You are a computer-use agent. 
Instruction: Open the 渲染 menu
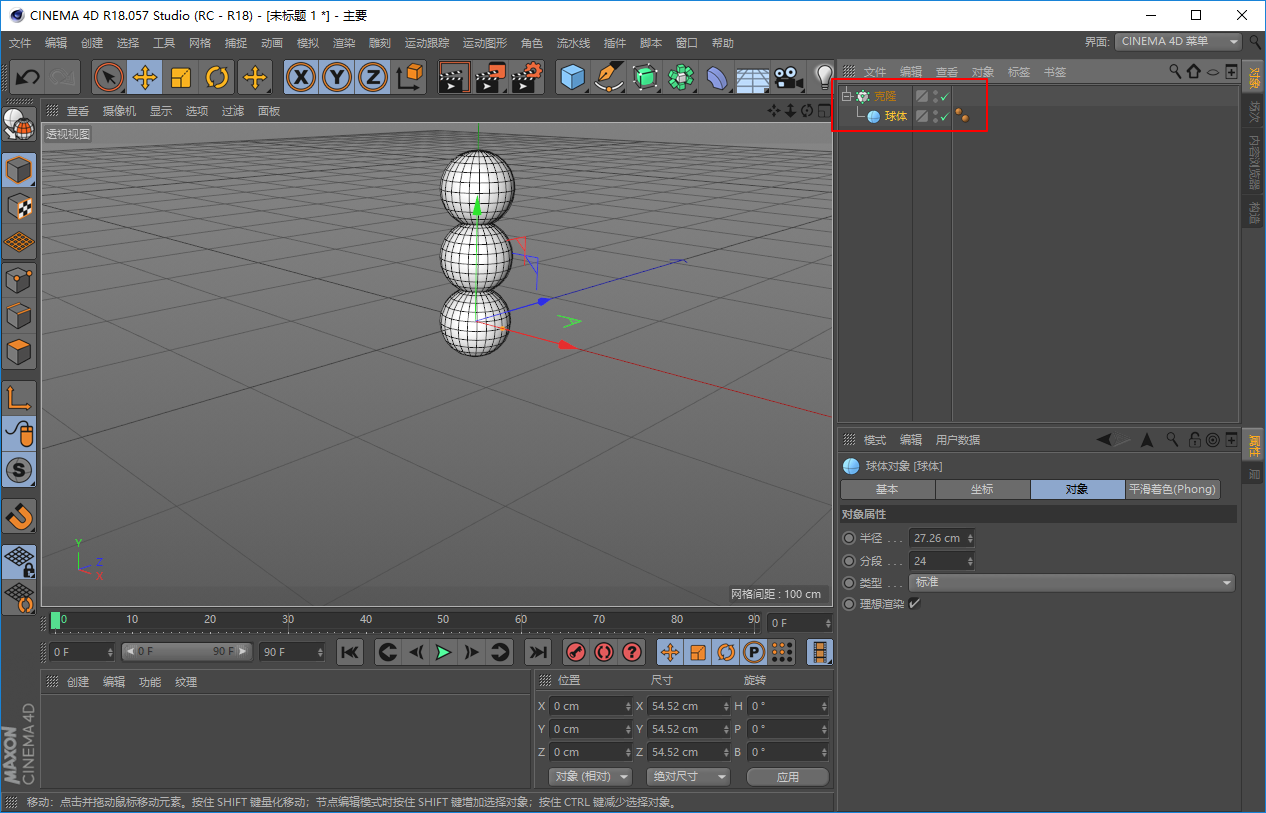pos(344,43)
